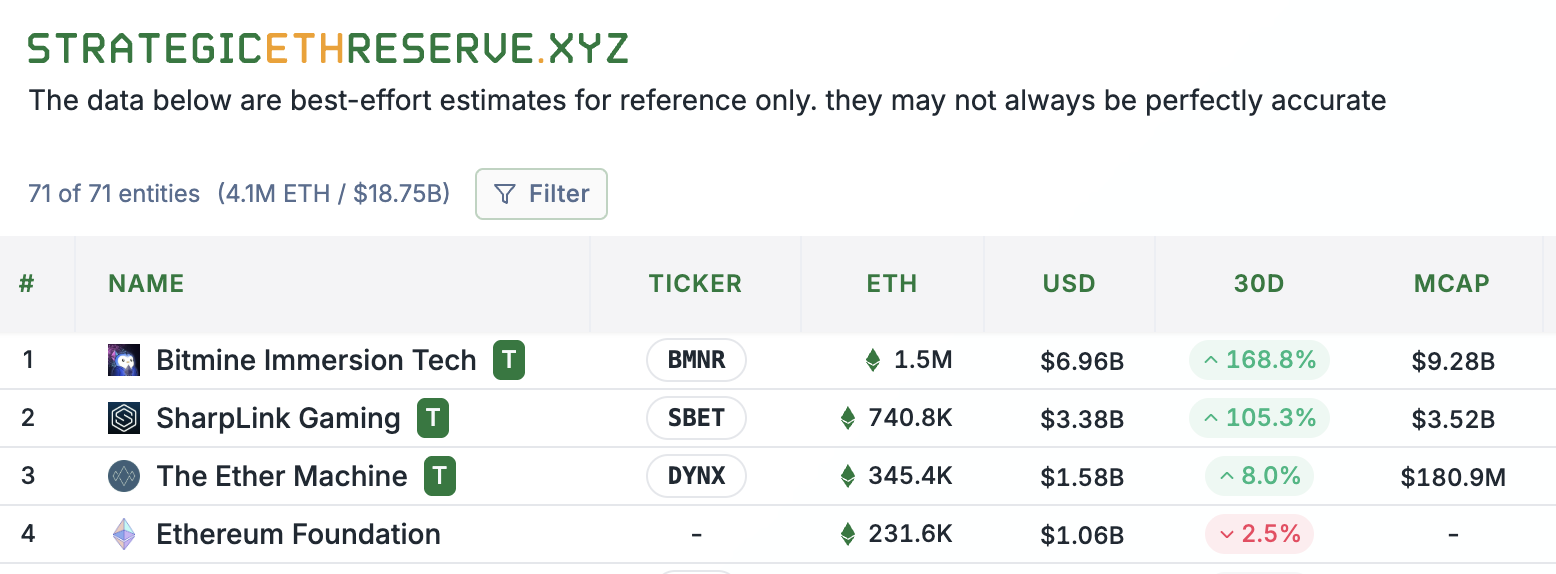Viewport: 1556px width, 574px height.
Task: Click the green T badge beside Bitmine
Action: point(509,360)
